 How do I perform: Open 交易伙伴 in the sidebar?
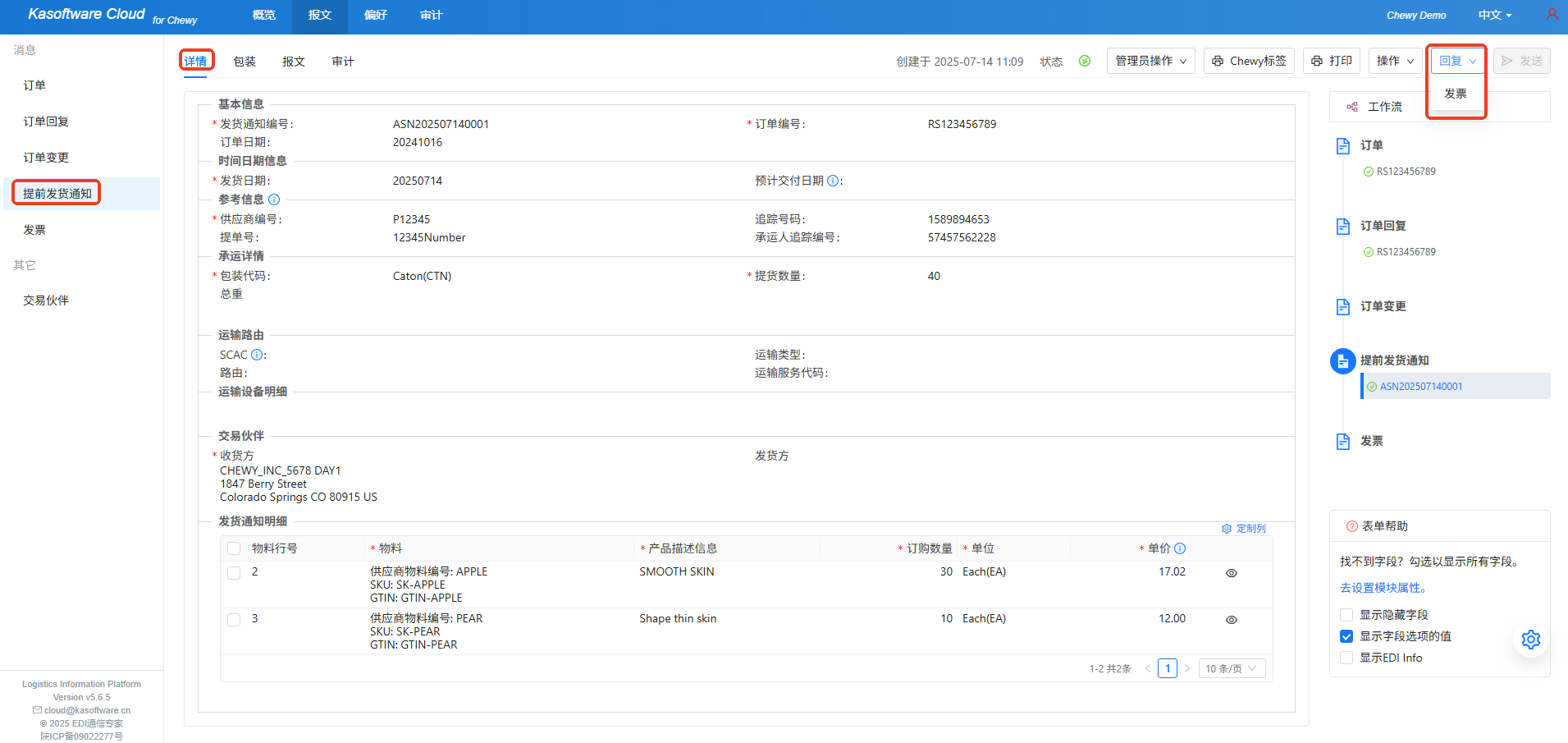coord(81,300)
